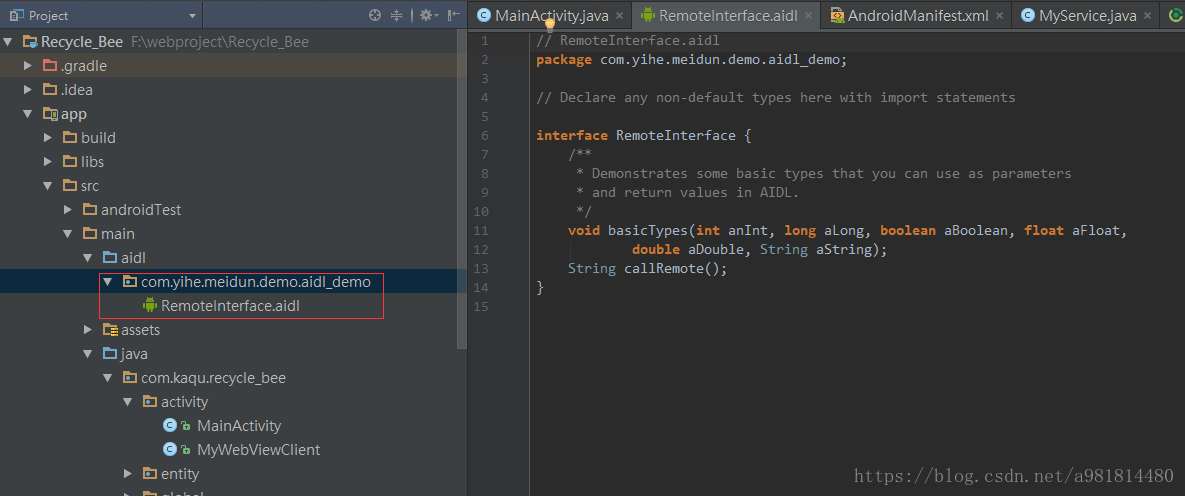1185x496 pixels.
Task: Click the Scroll from Source target icon
Action: [375, 15]
